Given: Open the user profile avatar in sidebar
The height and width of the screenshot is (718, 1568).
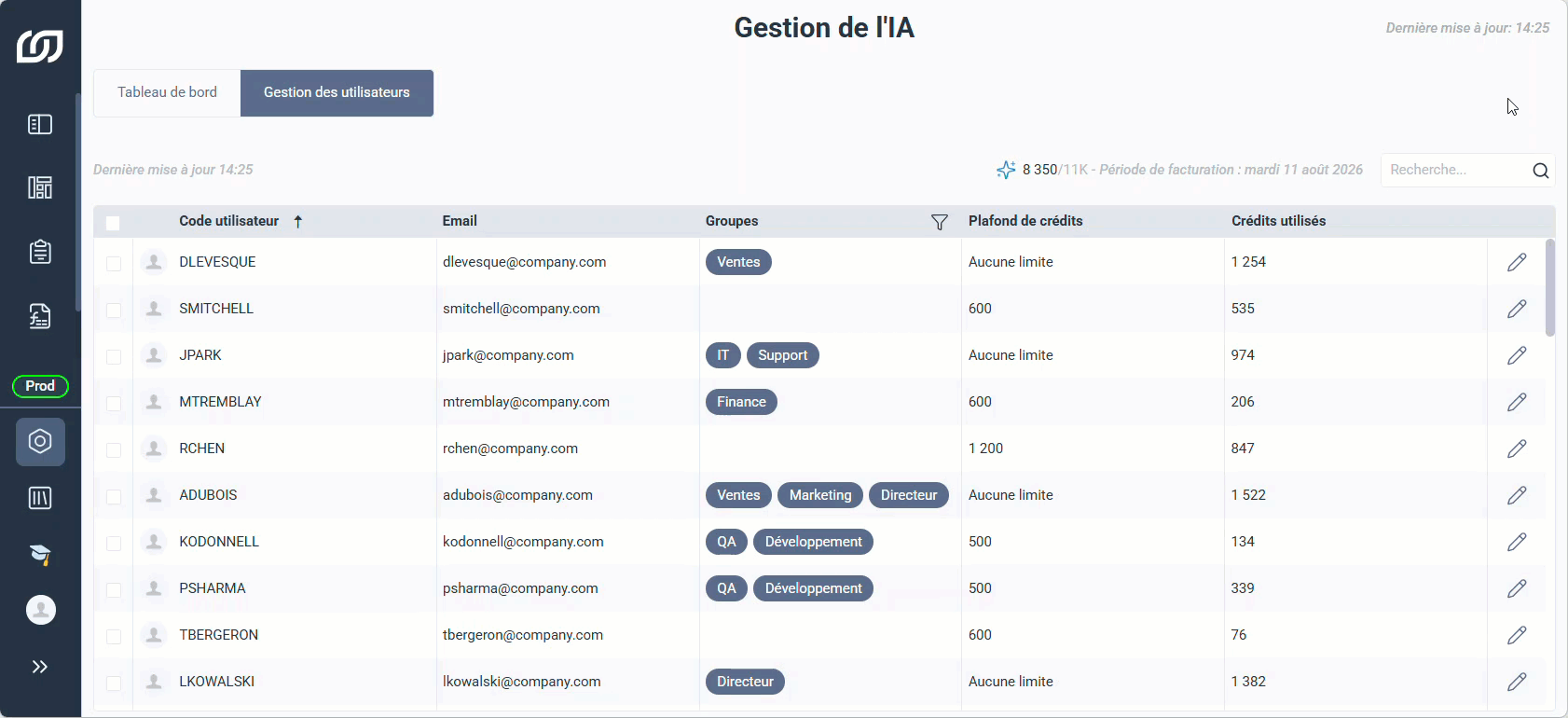Looking at the screenshot, I should [x=40, y=610].
